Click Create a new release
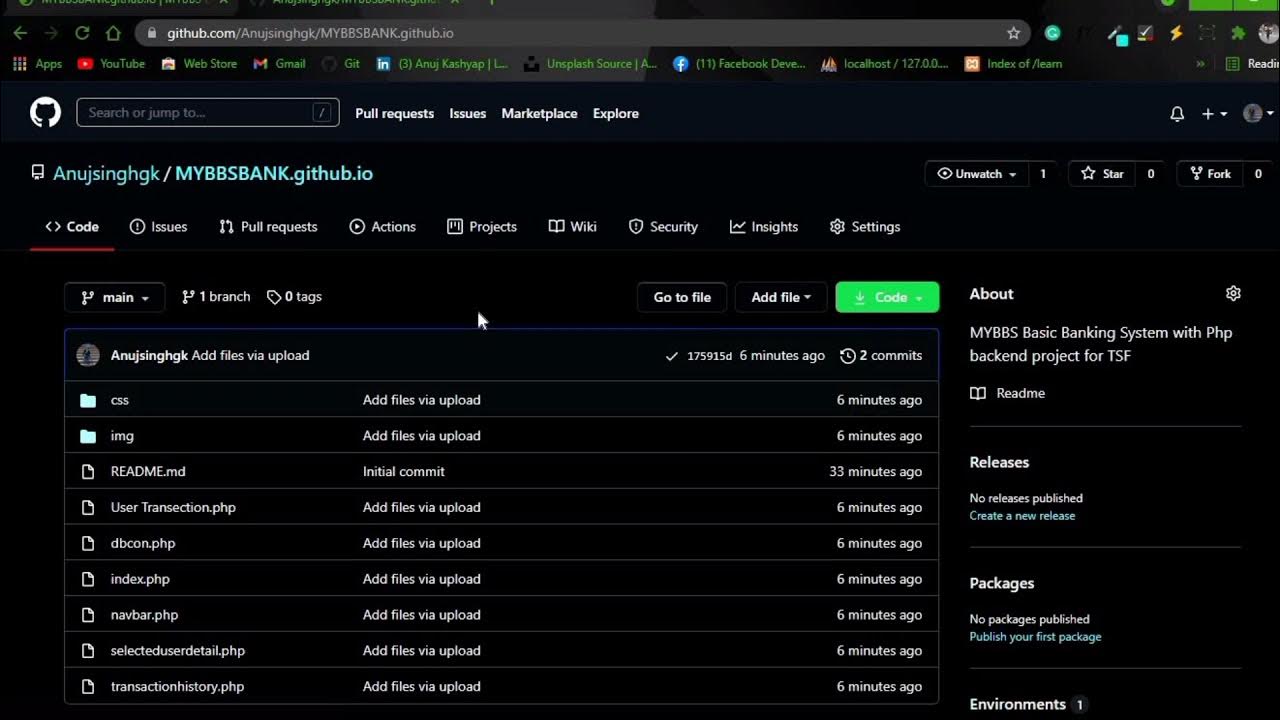Viewport: 1280px width, 720px height. tap(1022, 516)
